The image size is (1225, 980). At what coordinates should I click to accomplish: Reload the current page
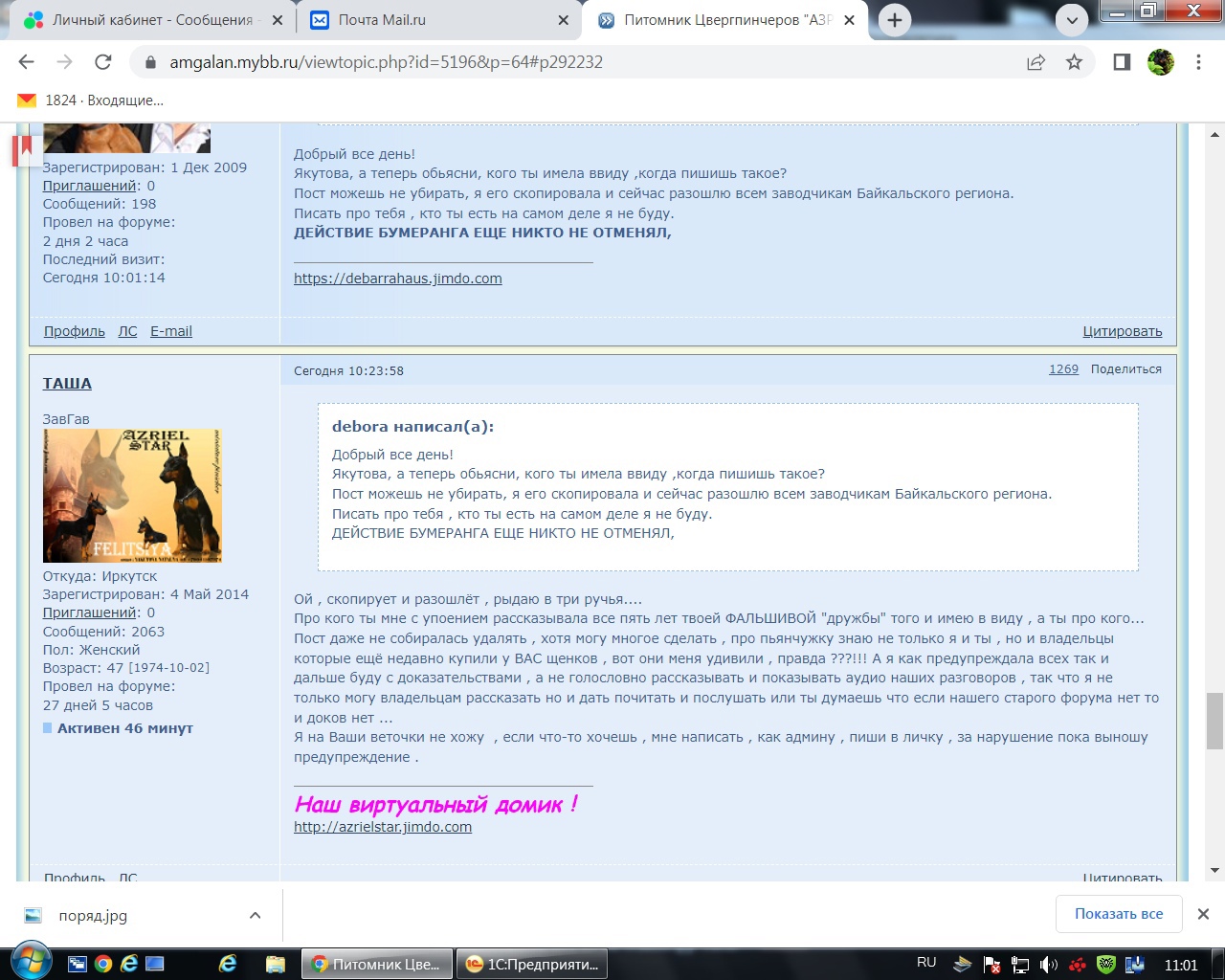[x=103, y=62]
